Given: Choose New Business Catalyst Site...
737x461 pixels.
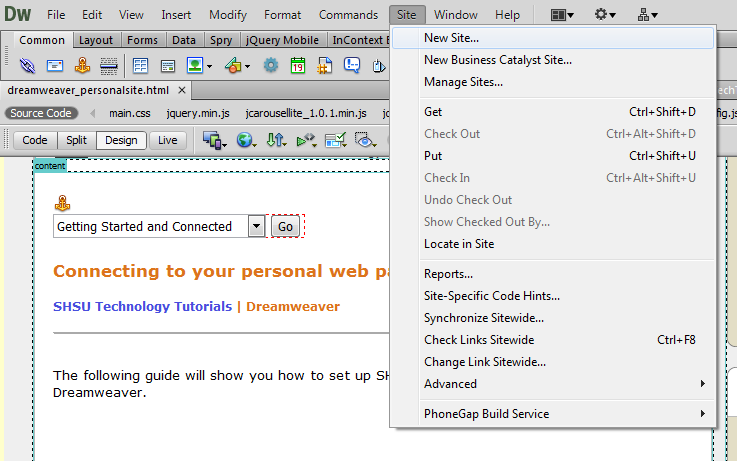Looking at the screenshot, I should click(x=553, y=60).
